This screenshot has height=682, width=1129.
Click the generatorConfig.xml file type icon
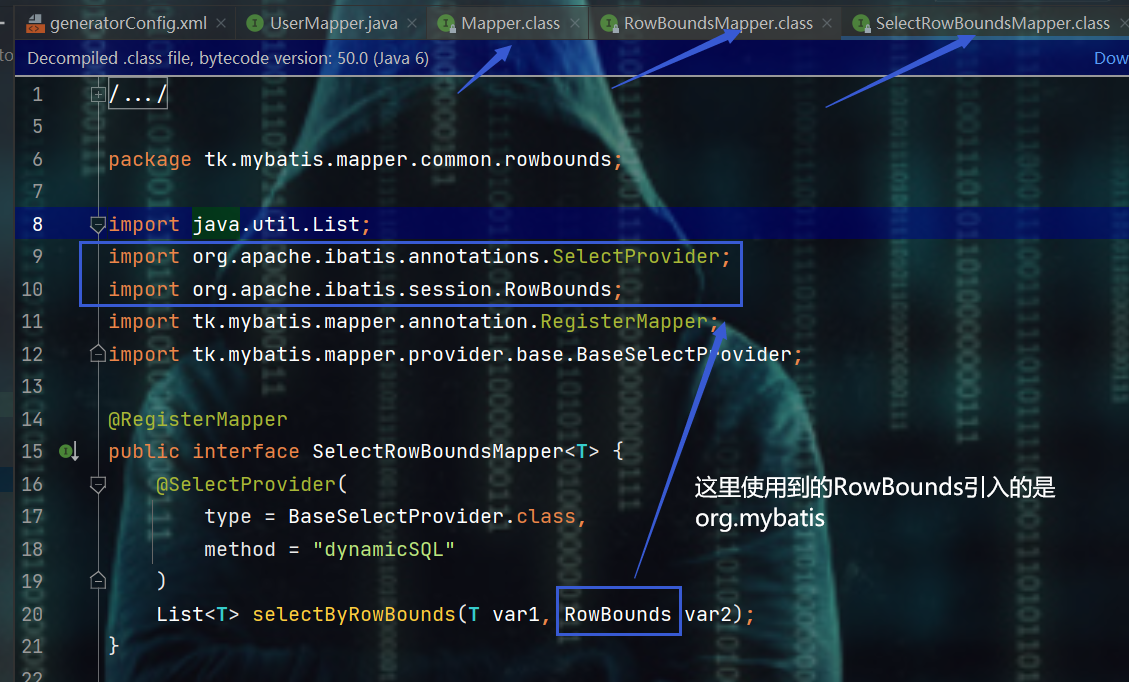(35, 22)
